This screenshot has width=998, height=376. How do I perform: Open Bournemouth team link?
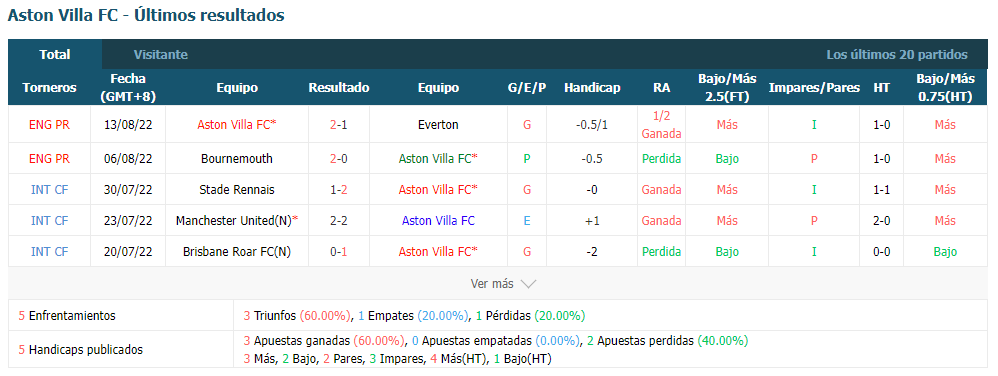[x=236, y=158]
